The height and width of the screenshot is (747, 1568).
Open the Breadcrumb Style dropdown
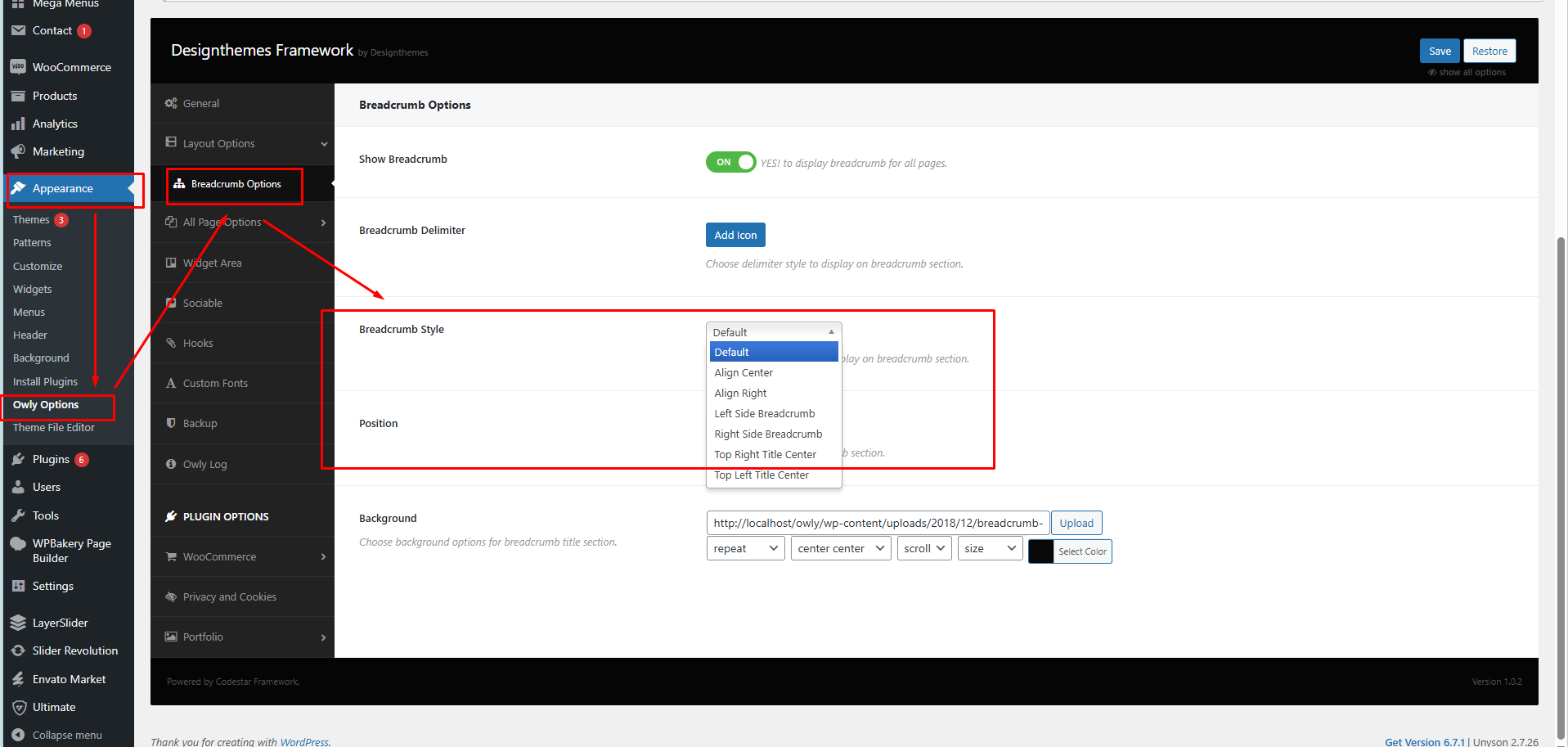(774, 332)
